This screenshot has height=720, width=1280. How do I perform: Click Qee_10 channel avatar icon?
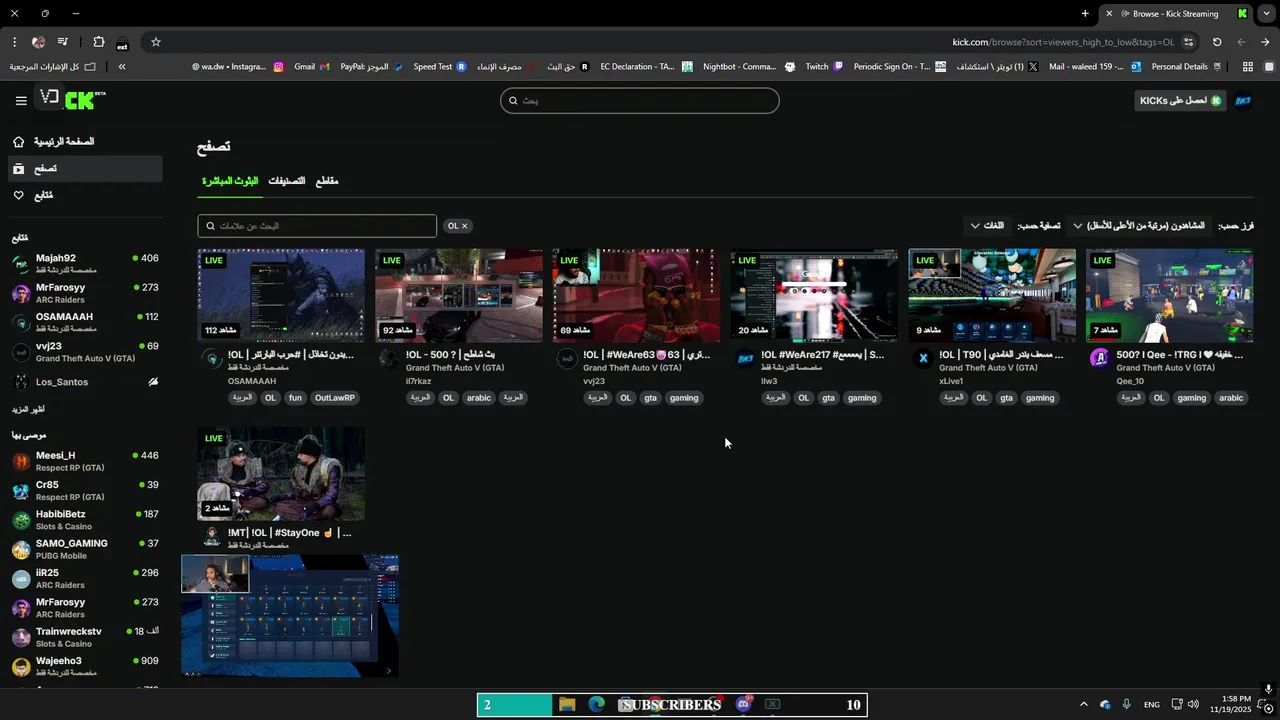click(x=1099, y=359)
